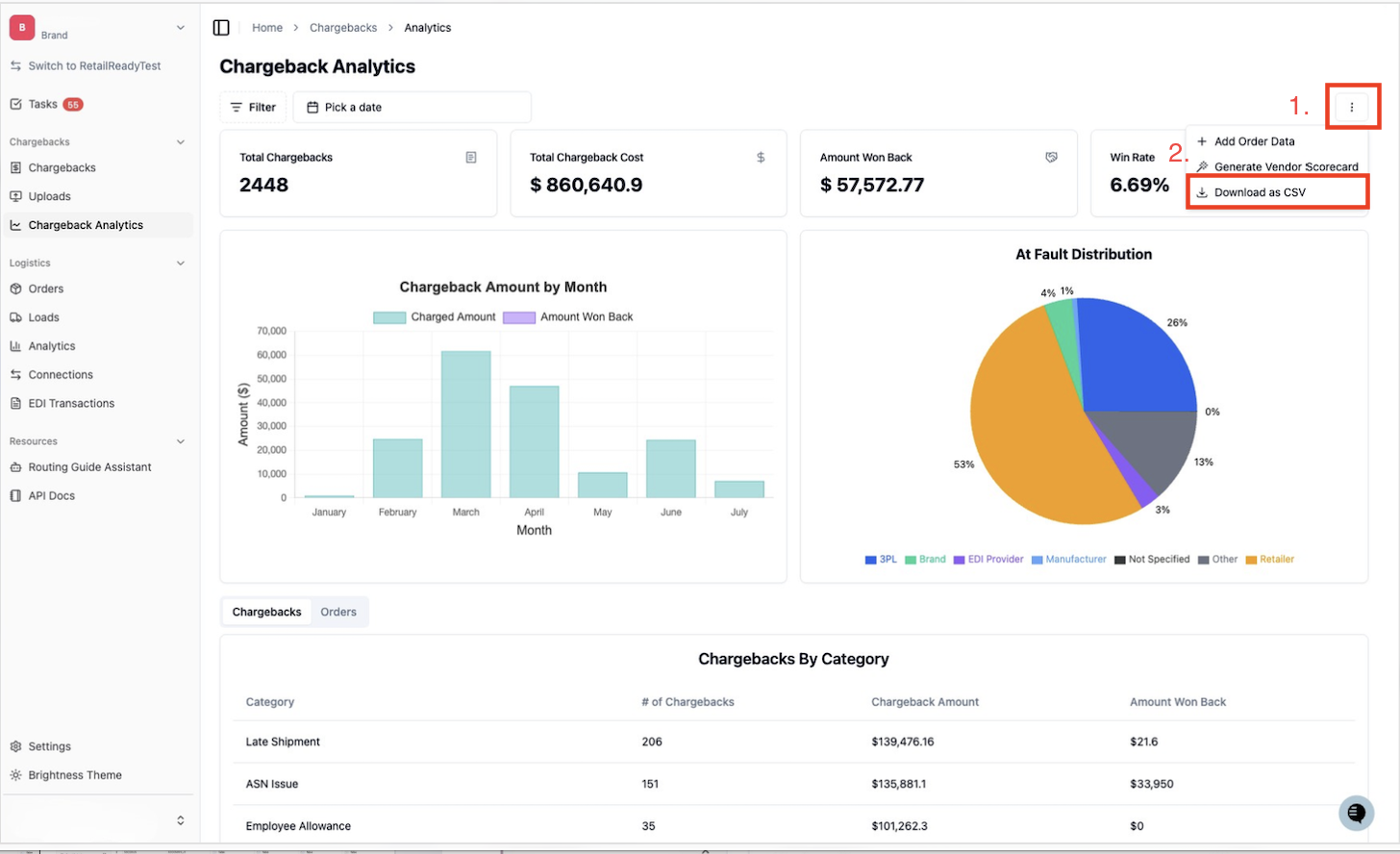Switch to the Orders tab
This screenshot has width=1400, height=854.
(338, 612)
